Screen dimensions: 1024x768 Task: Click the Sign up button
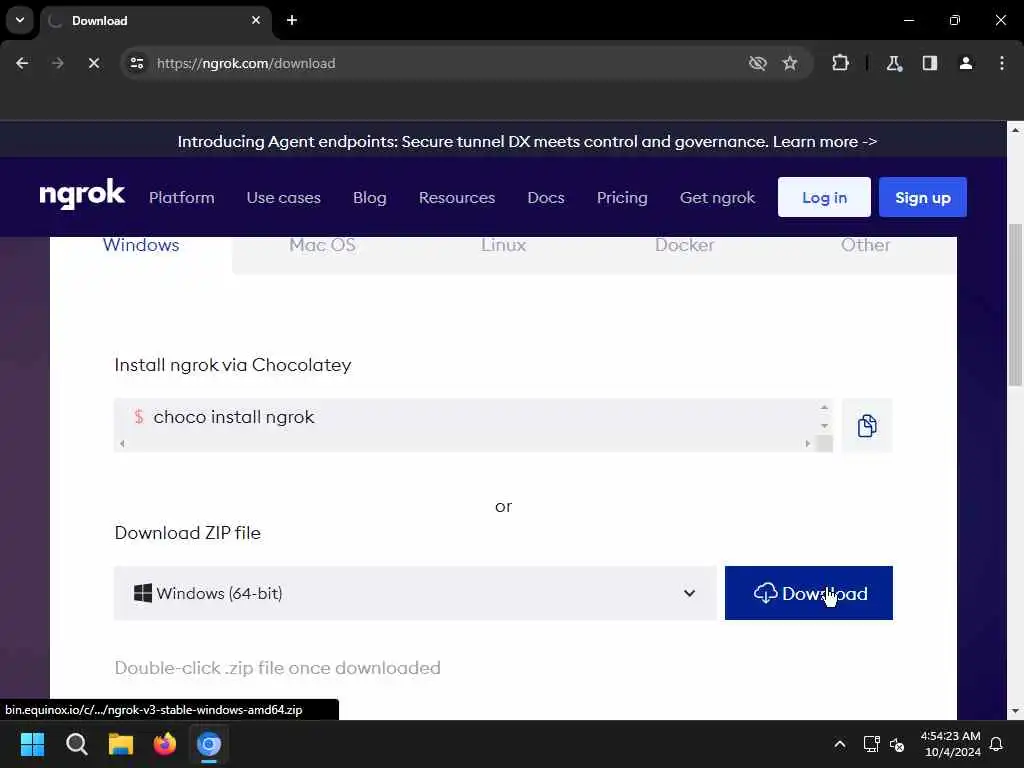(x=923, y=197)
